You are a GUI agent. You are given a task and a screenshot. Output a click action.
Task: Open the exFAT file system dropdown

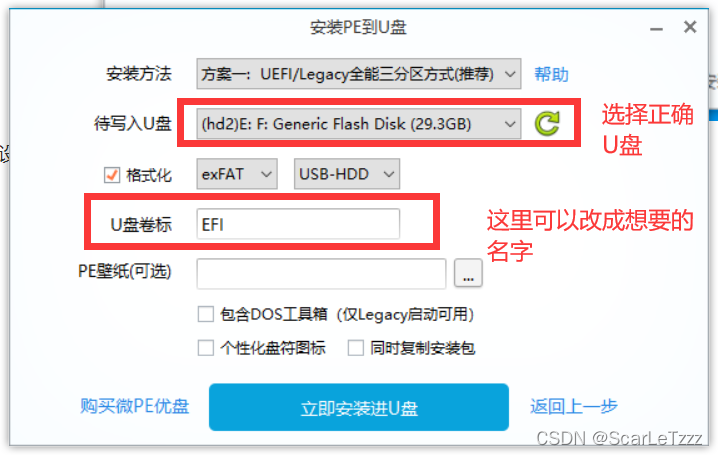[x=237, y=174]
